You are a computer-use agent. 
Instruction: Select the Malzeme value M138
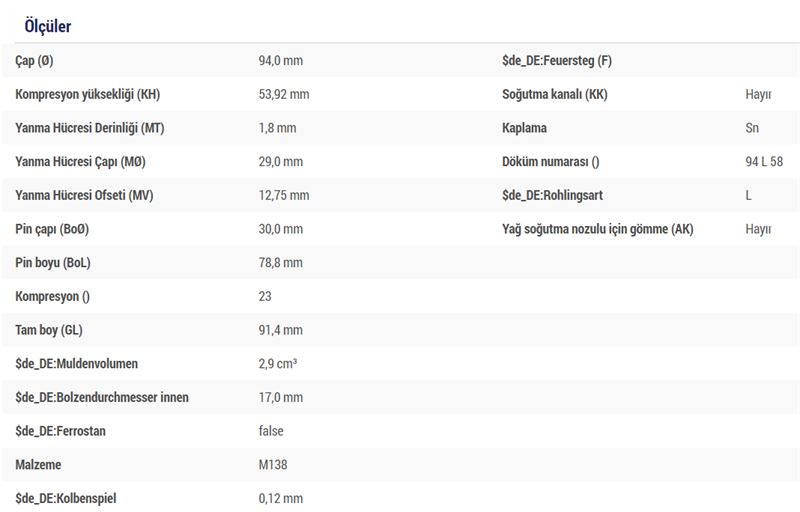[x=275, y=465]
